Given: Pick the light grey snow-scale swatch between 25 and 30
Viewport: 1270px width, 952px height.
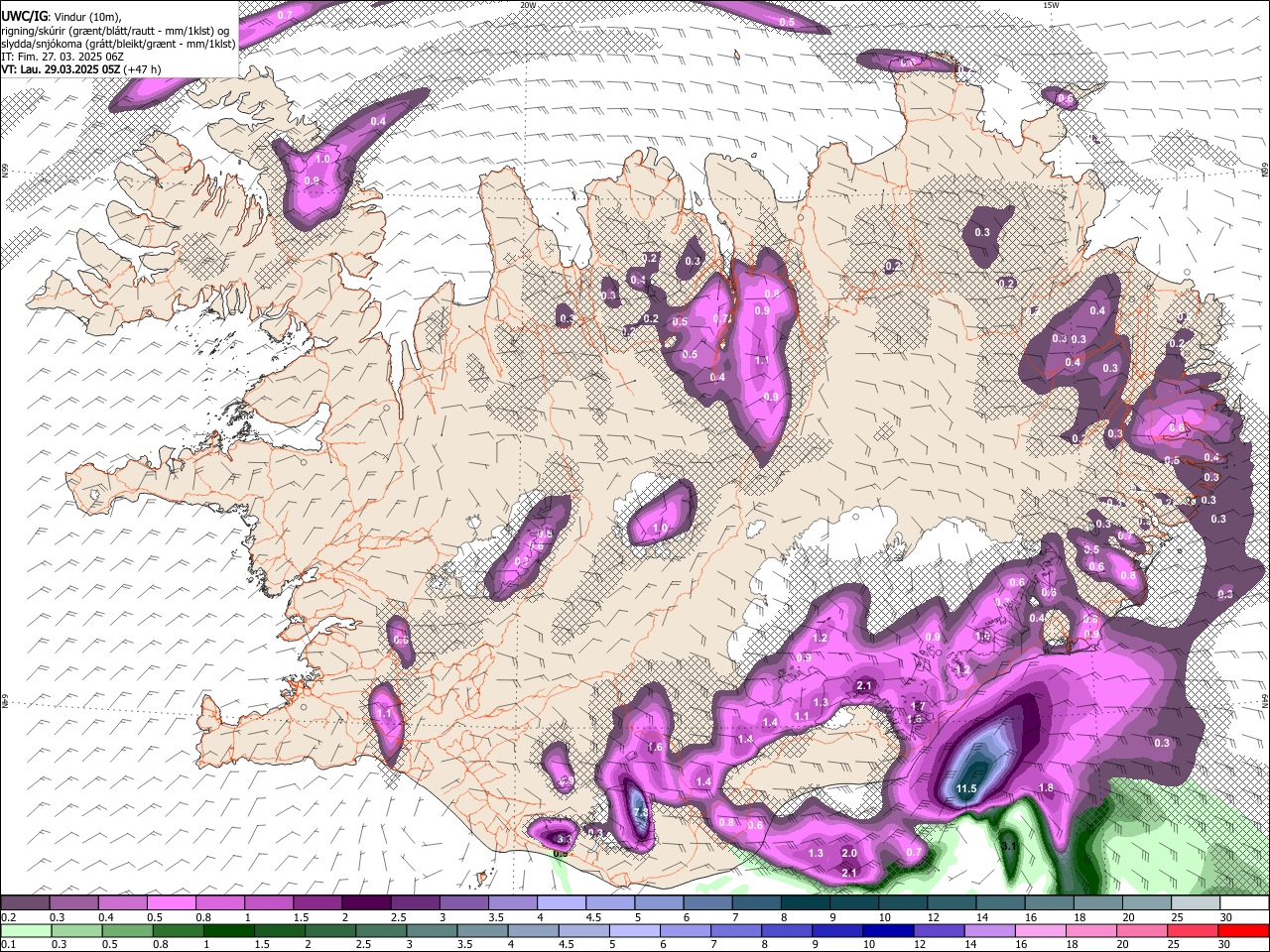Looking at the screenshot, I should pos(1197,903).
